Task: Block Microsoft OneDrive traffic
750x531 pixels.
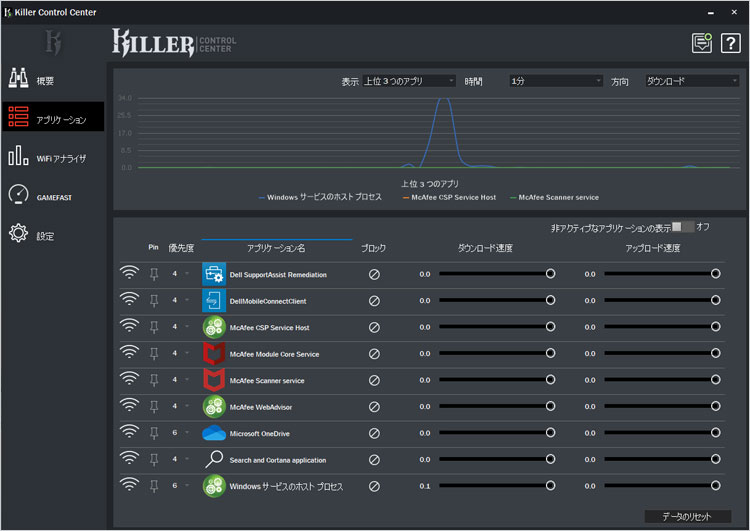Action: coord(374,433)
